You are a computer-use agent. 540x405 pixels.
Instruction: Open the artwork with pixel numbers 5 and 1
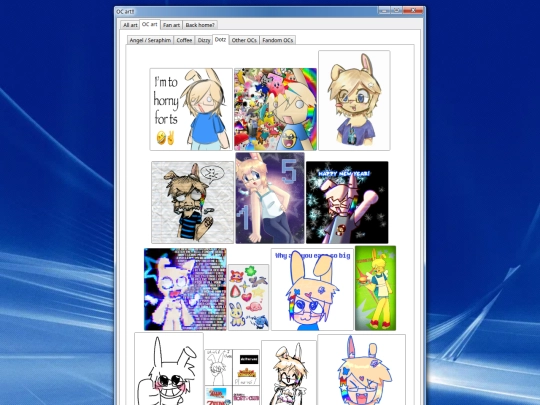click(270, 198)
